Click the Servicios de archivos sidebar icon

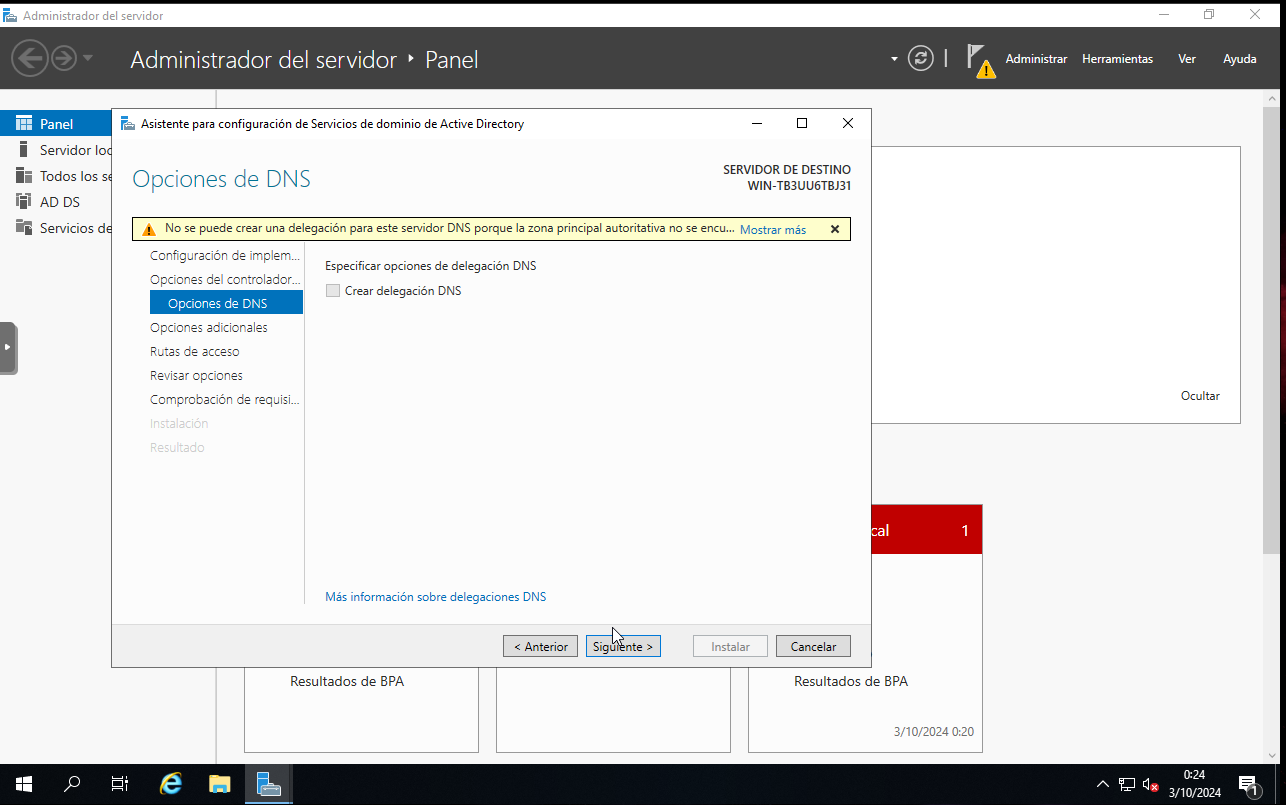(x=24, y=227)
